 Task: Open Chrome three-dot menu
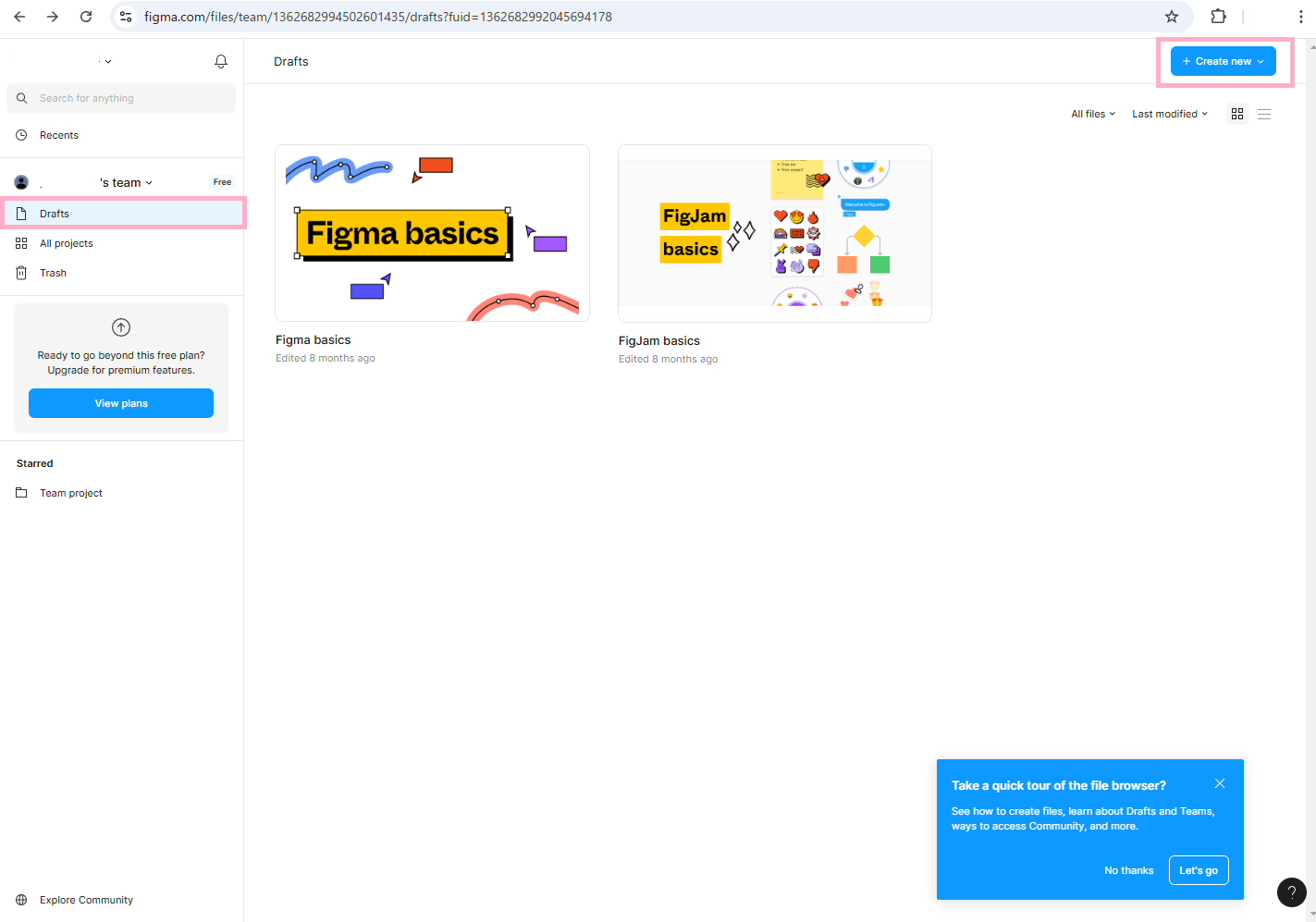tap(1300, 17)
